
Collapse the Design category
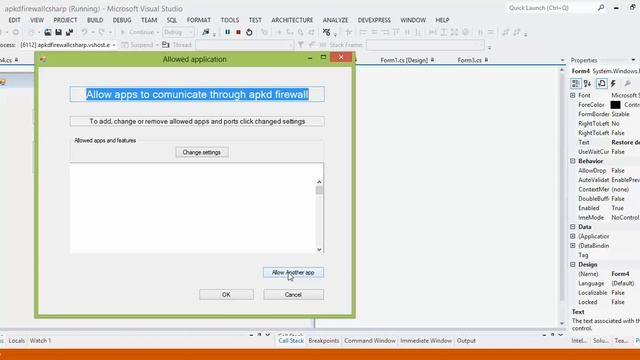[573, 264]
